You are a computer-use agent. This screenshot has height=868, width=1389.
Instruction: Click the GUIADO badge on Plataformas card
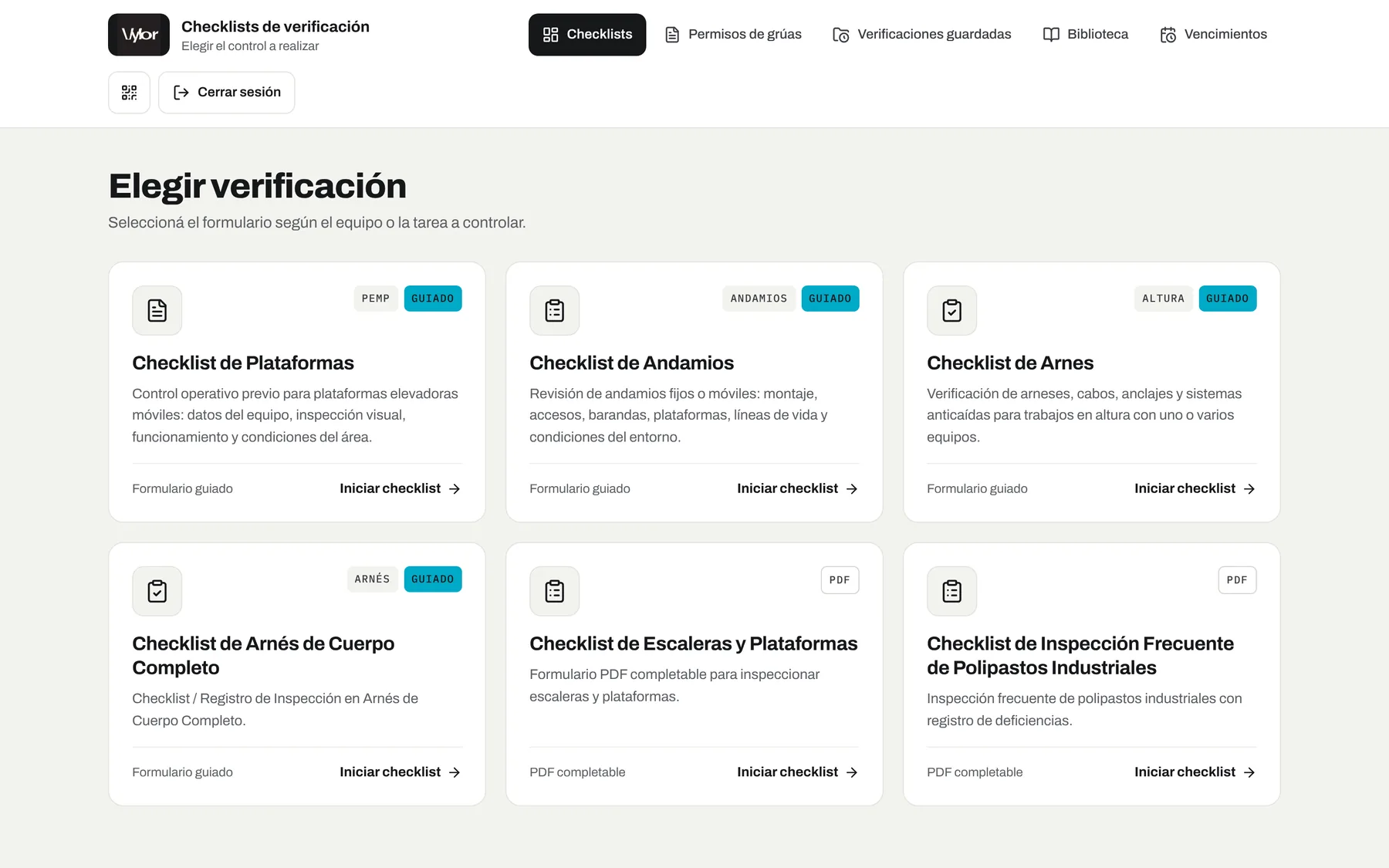tap(433, 299)
